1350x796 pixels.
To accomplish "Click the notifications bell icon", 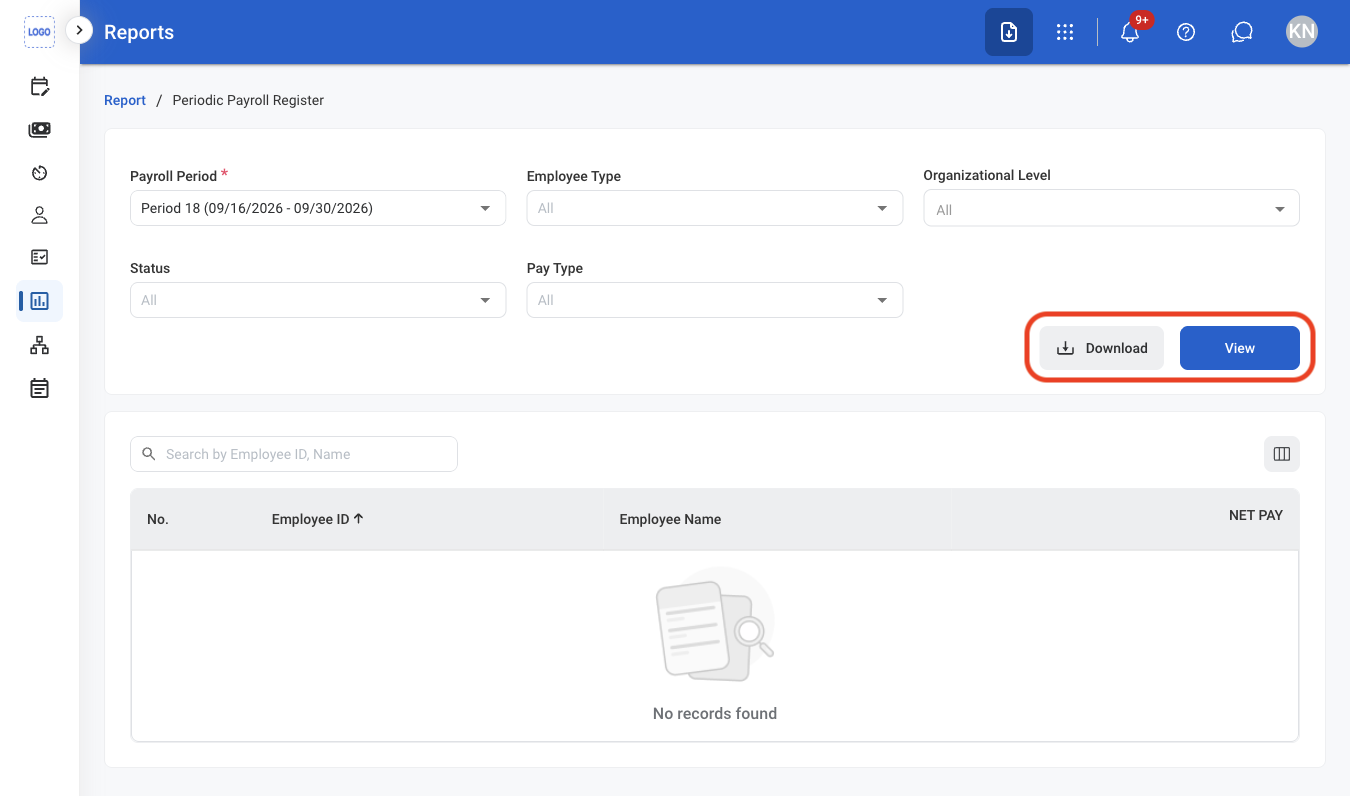I will pos(1130,32).
